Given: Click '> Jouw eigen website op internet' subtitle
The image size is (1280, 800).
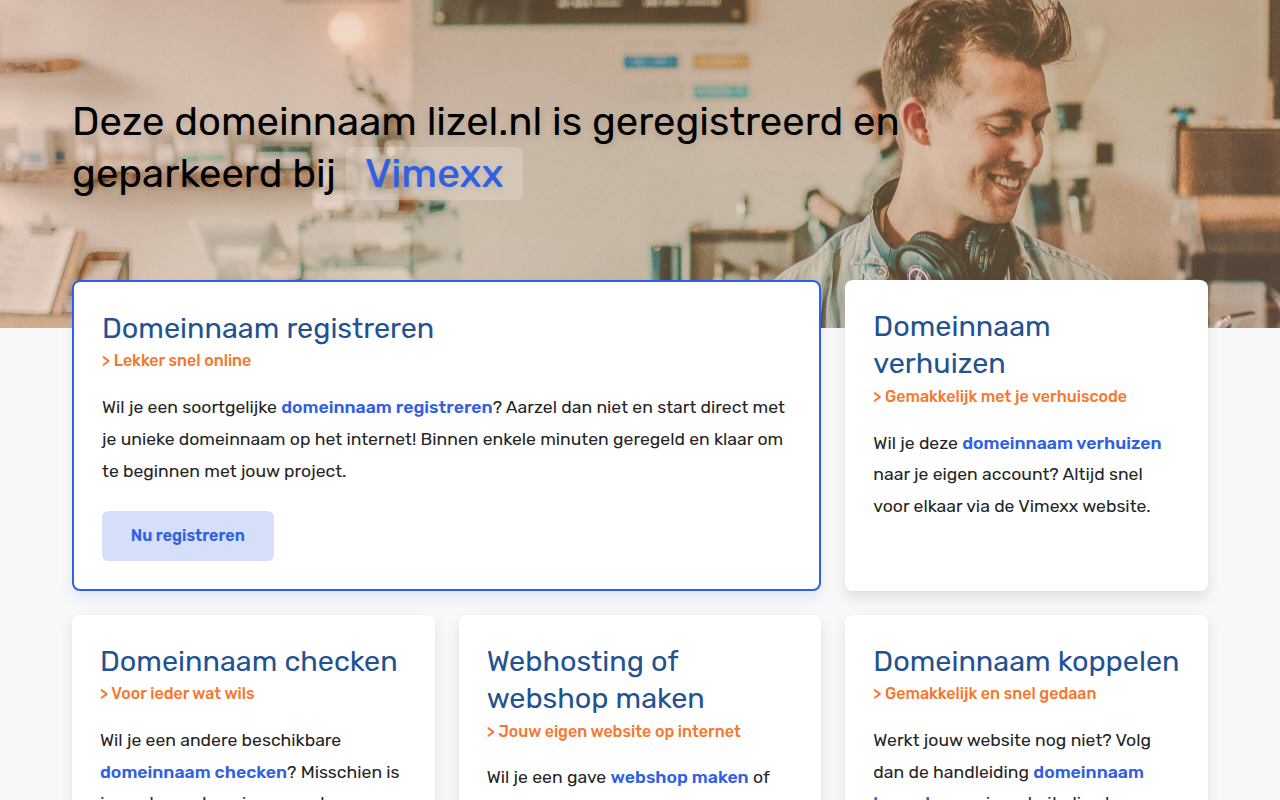Looking at the screenshot, I should 614,731.
